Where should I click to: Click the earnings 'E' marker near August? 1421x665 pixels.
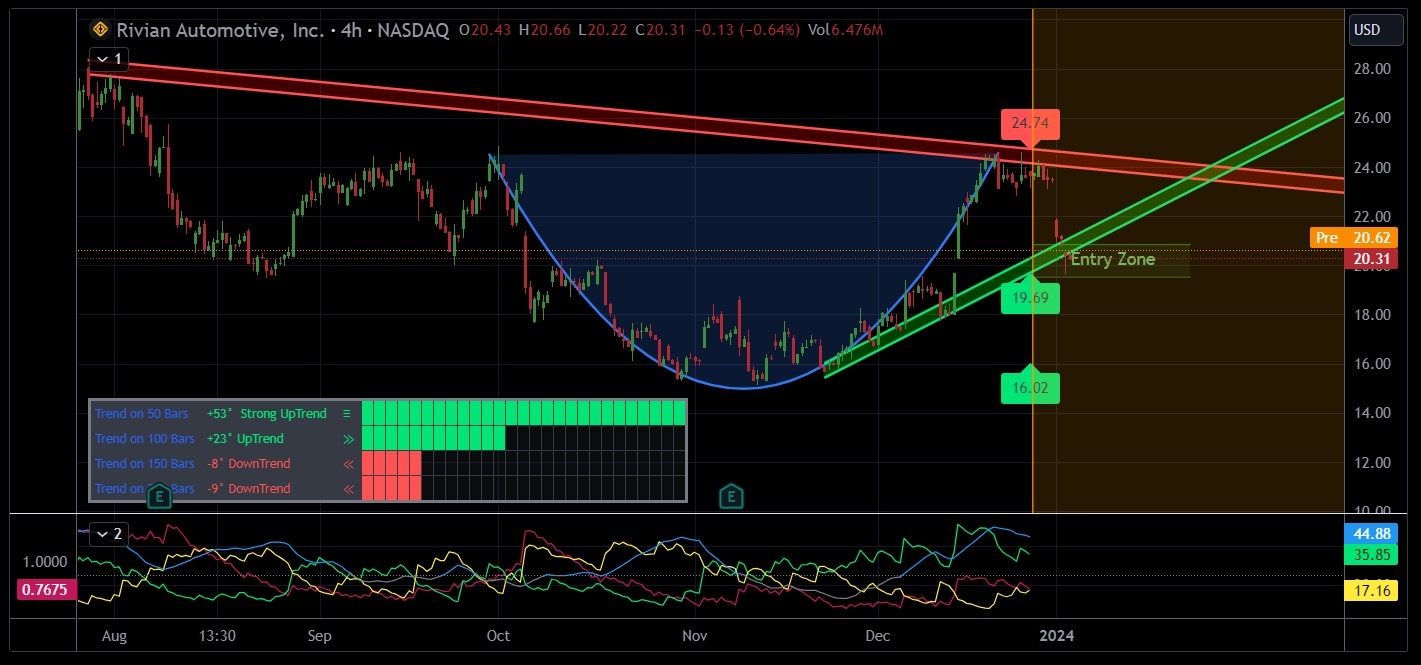pyautogui.click(x=159, y=497)
